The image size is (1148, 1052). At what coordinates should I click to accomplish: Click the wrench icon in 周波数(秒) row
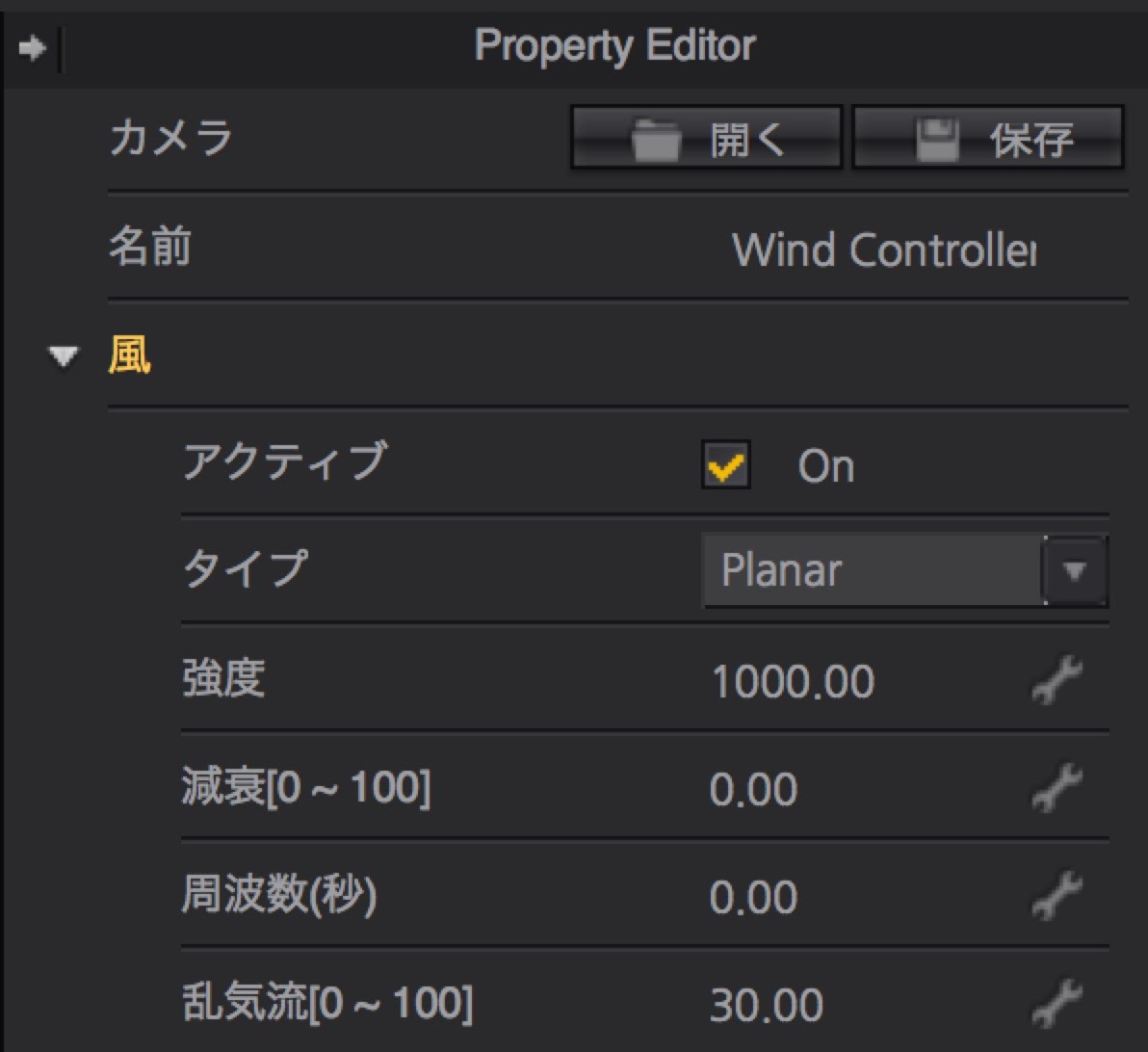tap(1057, 897)
